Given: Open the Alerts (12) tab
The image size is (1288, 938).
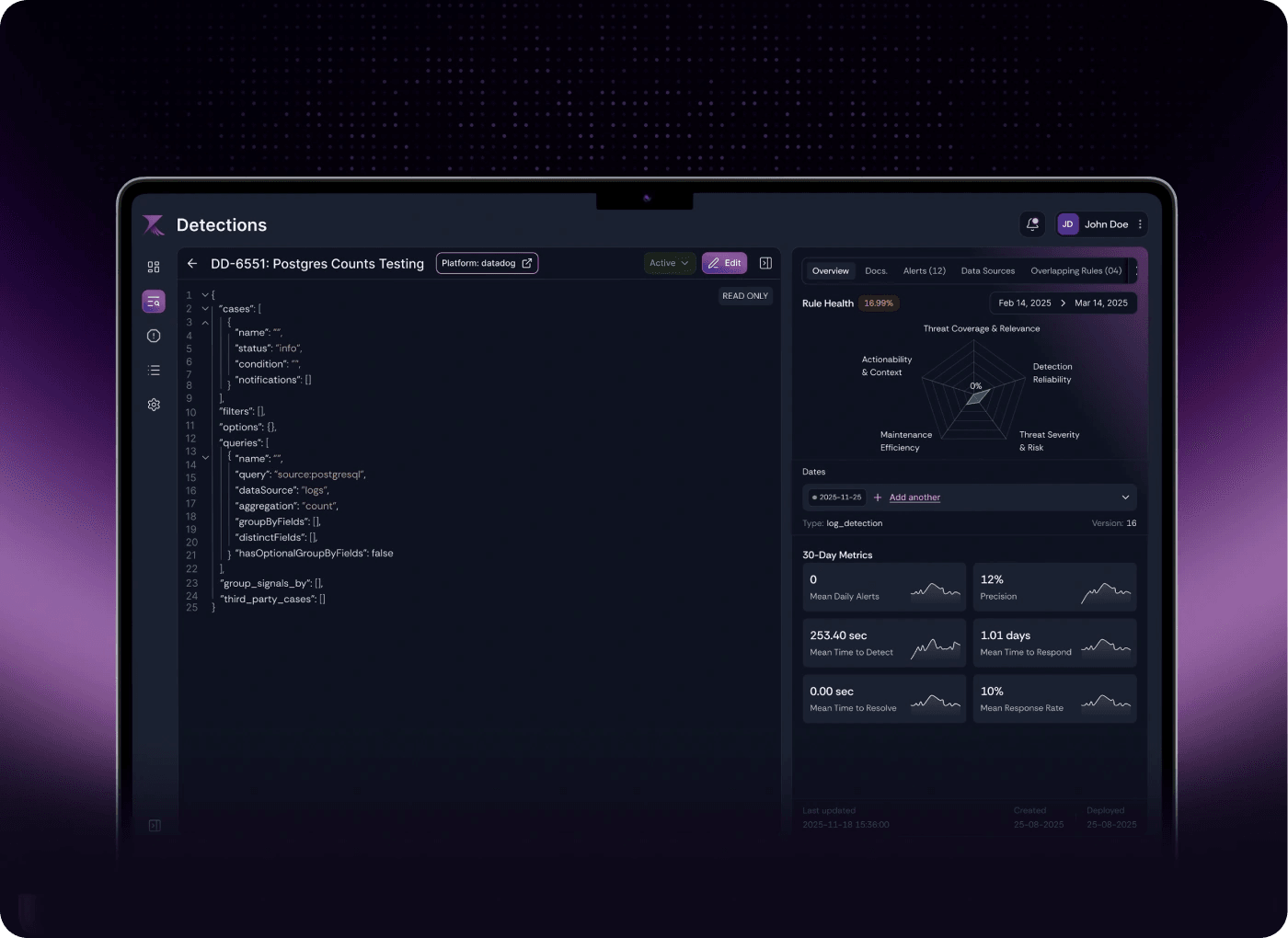Looking at the screenshot, I should click(925, 271).
